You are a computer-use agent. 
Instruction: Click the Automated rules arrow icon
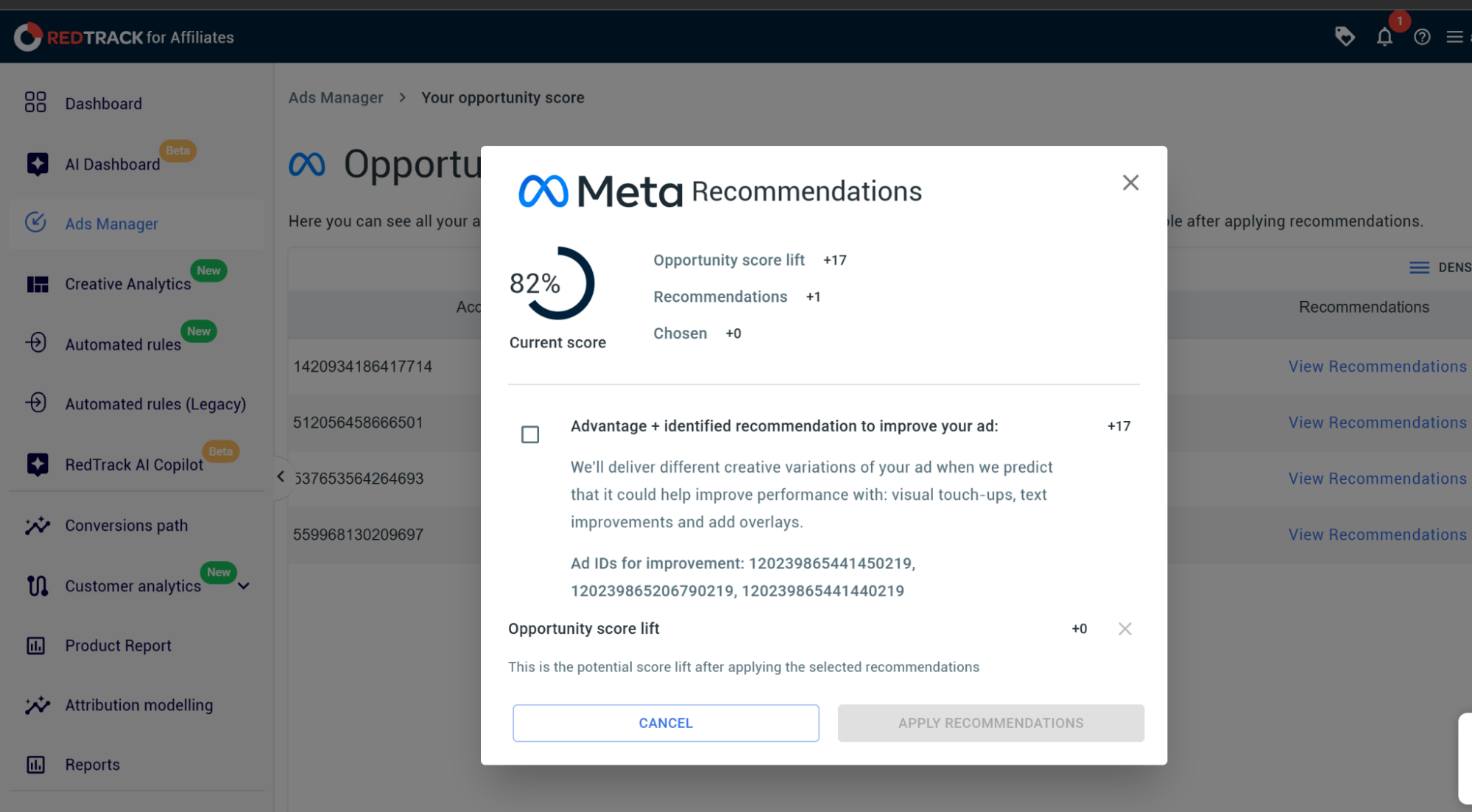tap(36, 343)
